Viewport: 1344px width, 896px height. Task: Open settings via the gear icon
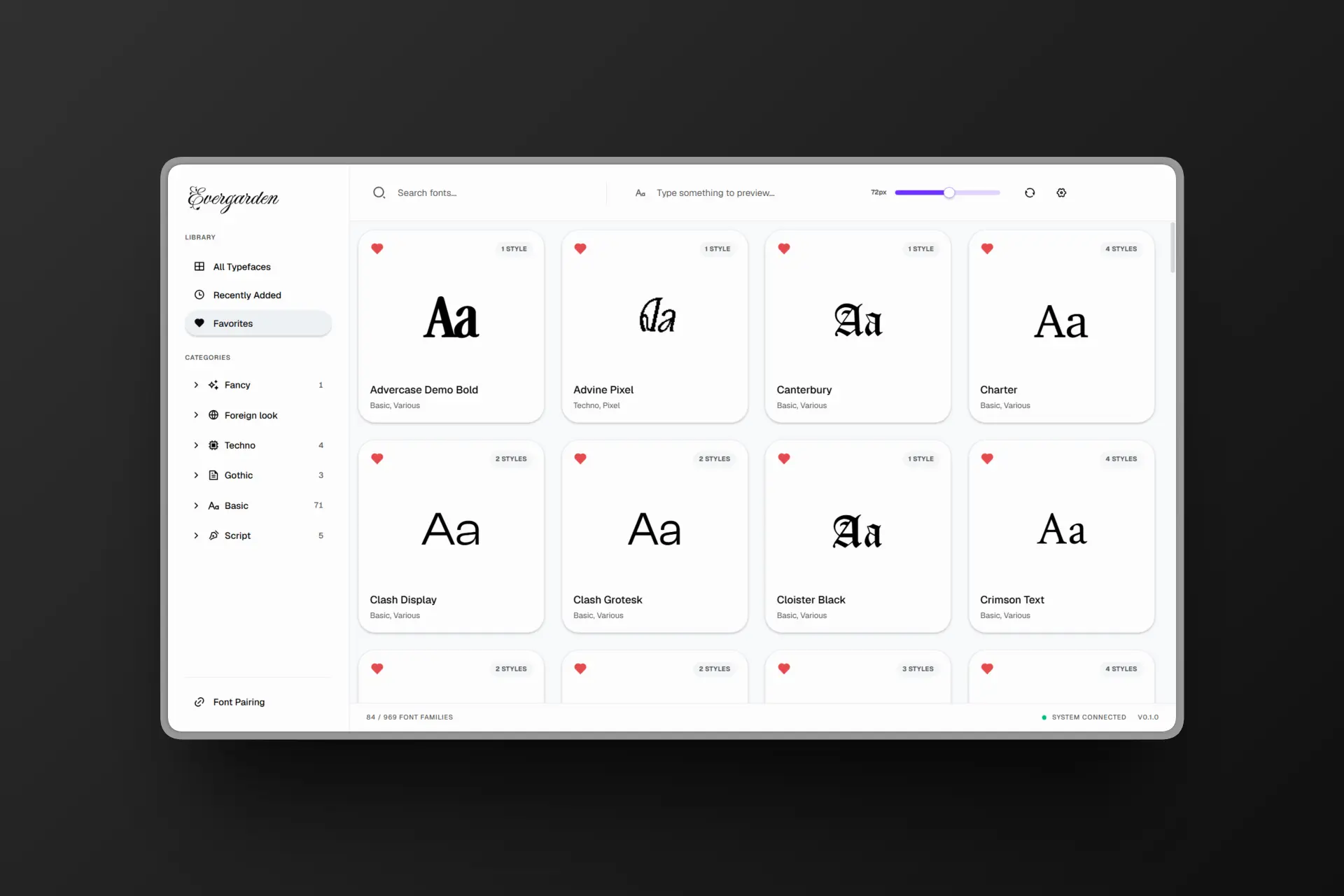point(1061,192)
